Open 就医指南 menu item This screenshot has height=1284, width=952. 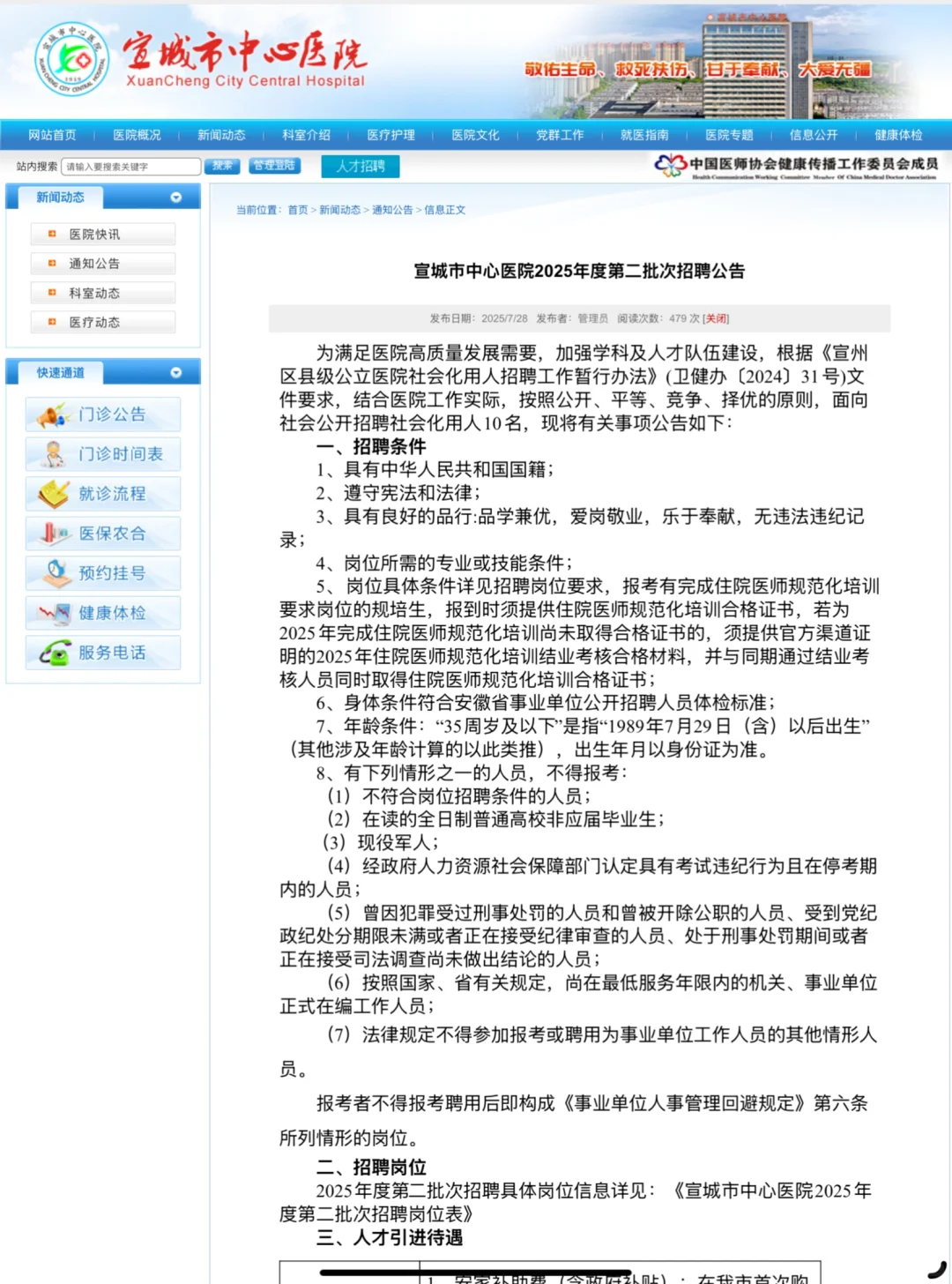coord(644,135)
